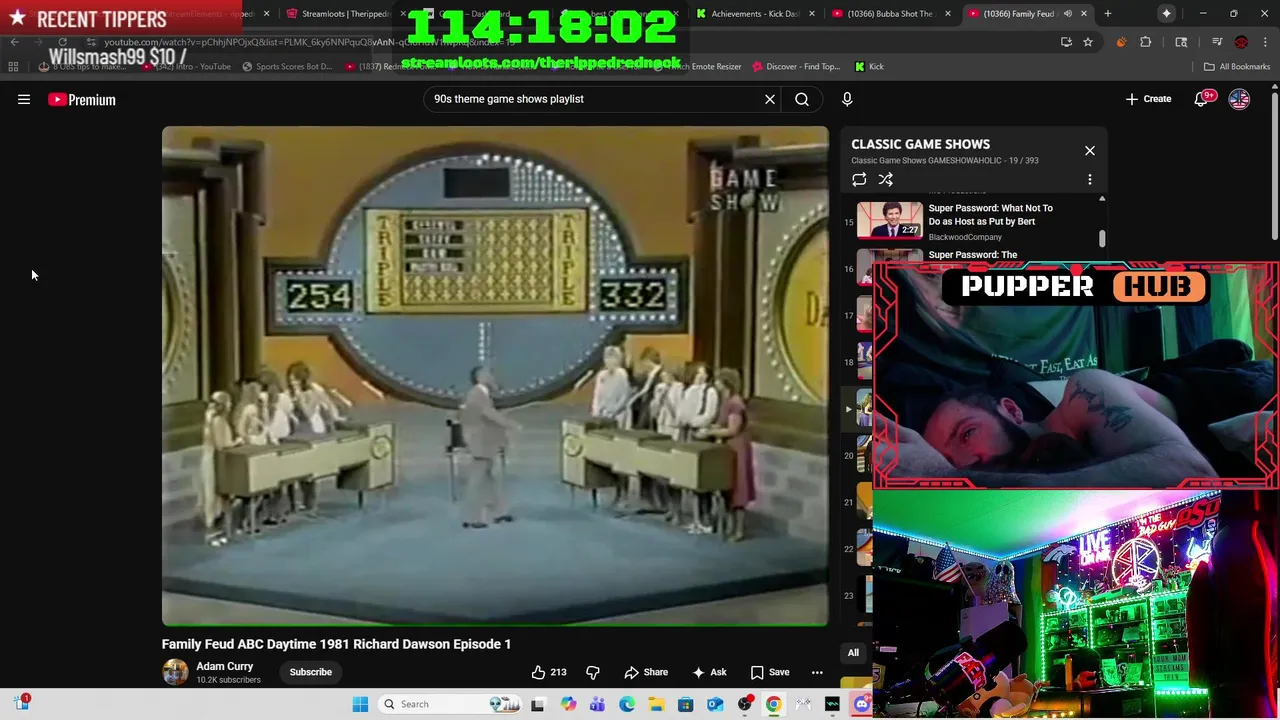Open Outlook from taskbar

tap(715, 704)
